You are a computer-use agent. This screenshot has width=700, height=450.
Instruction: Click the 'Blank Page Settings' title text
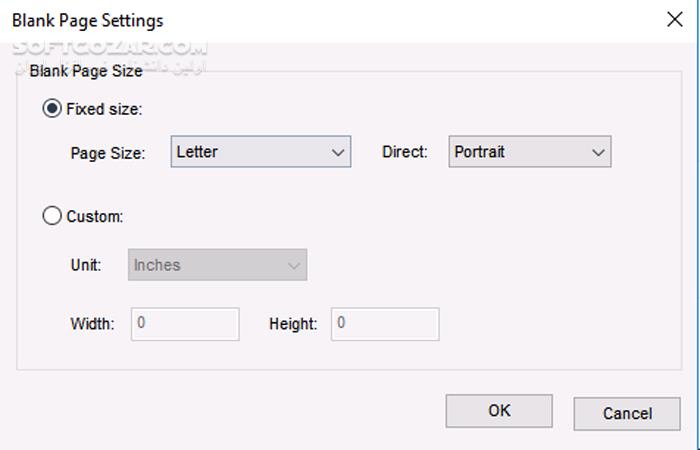[88, 21]
